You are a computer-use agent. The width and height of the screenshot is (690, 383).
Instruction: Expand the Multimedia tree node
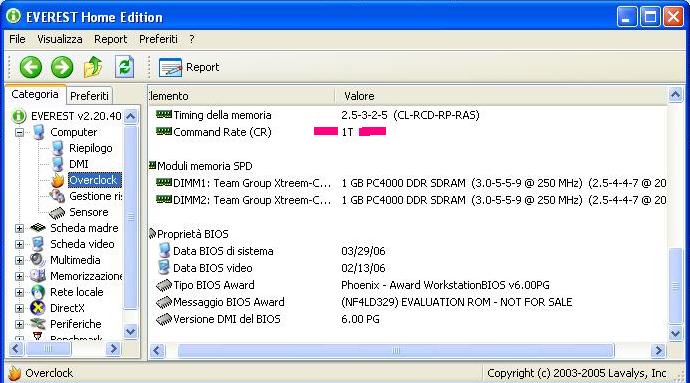[19, 260]
